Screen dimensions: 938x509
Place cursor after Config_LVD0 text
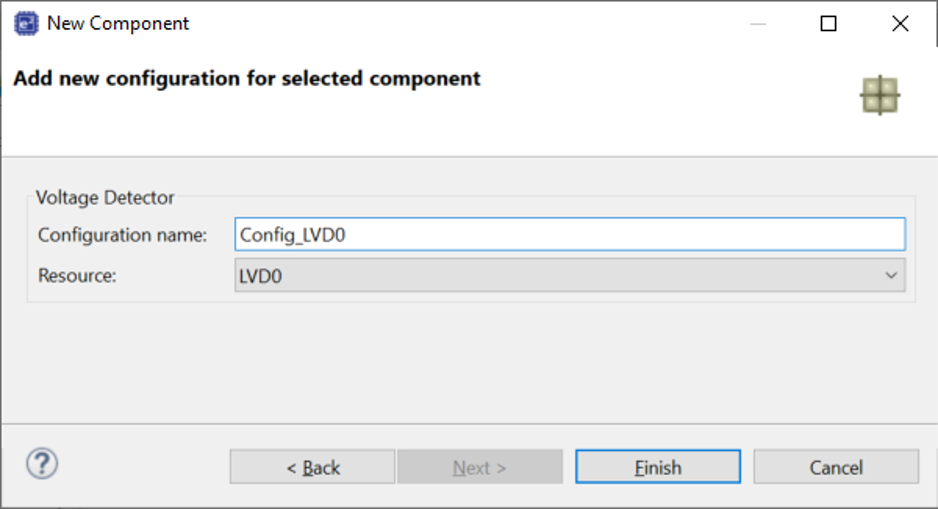tap(347, 235)
